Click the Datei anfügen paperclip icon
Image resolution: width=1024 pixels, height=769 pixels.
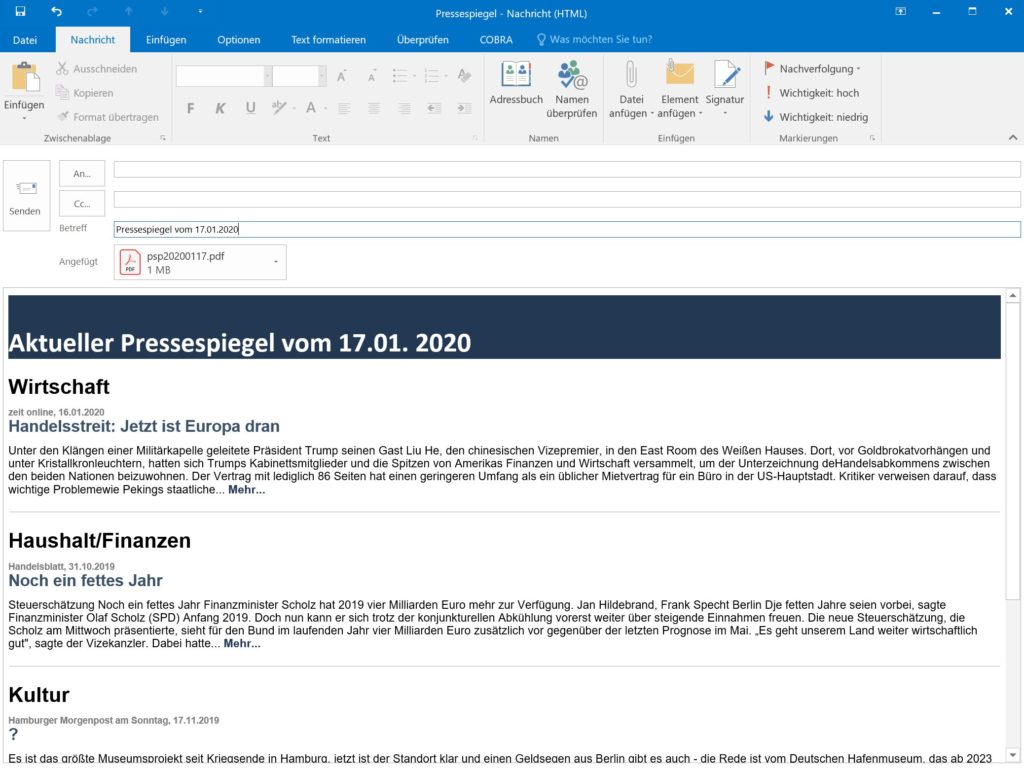pyautogui.click(x=631, y=76)
